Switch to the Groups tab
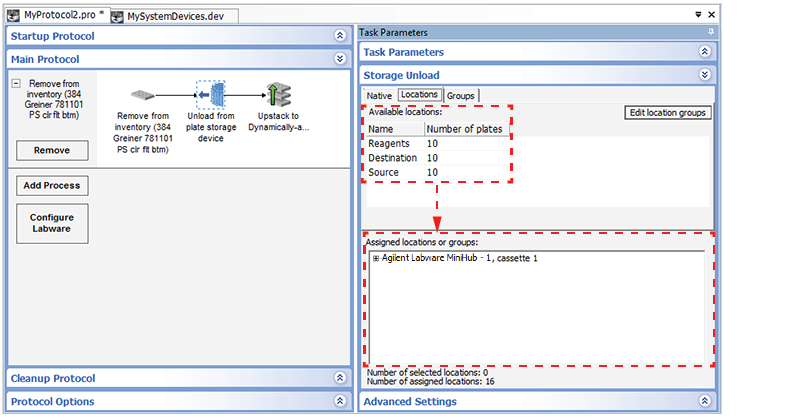 pos(461,95)
